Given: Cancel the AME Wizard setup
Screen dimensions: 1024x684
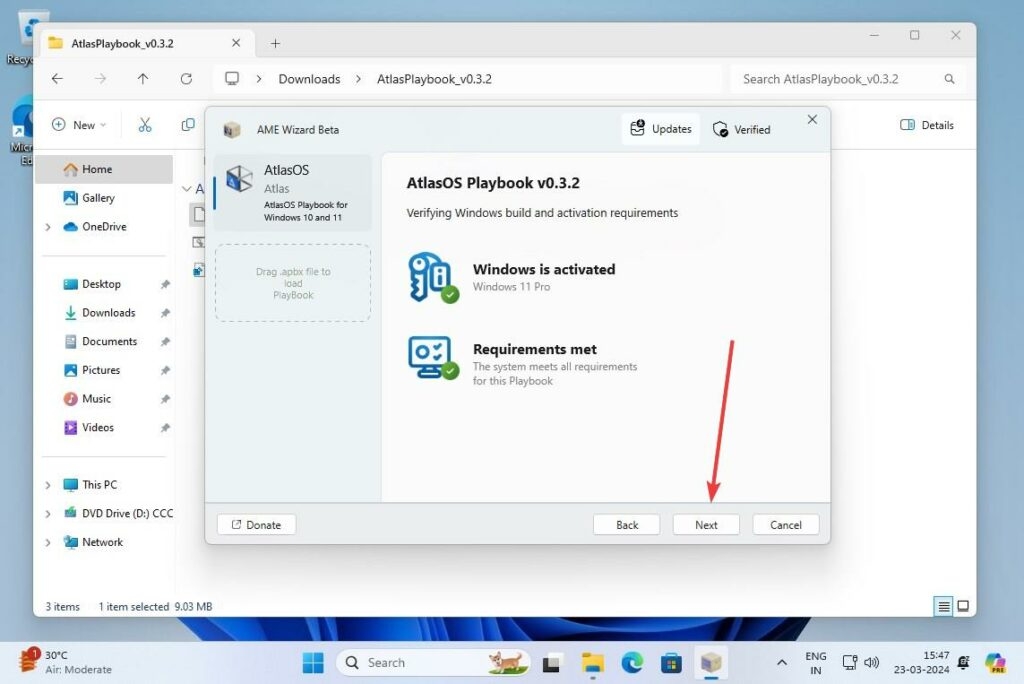Looking at the screenshot, I should (785, 525).
